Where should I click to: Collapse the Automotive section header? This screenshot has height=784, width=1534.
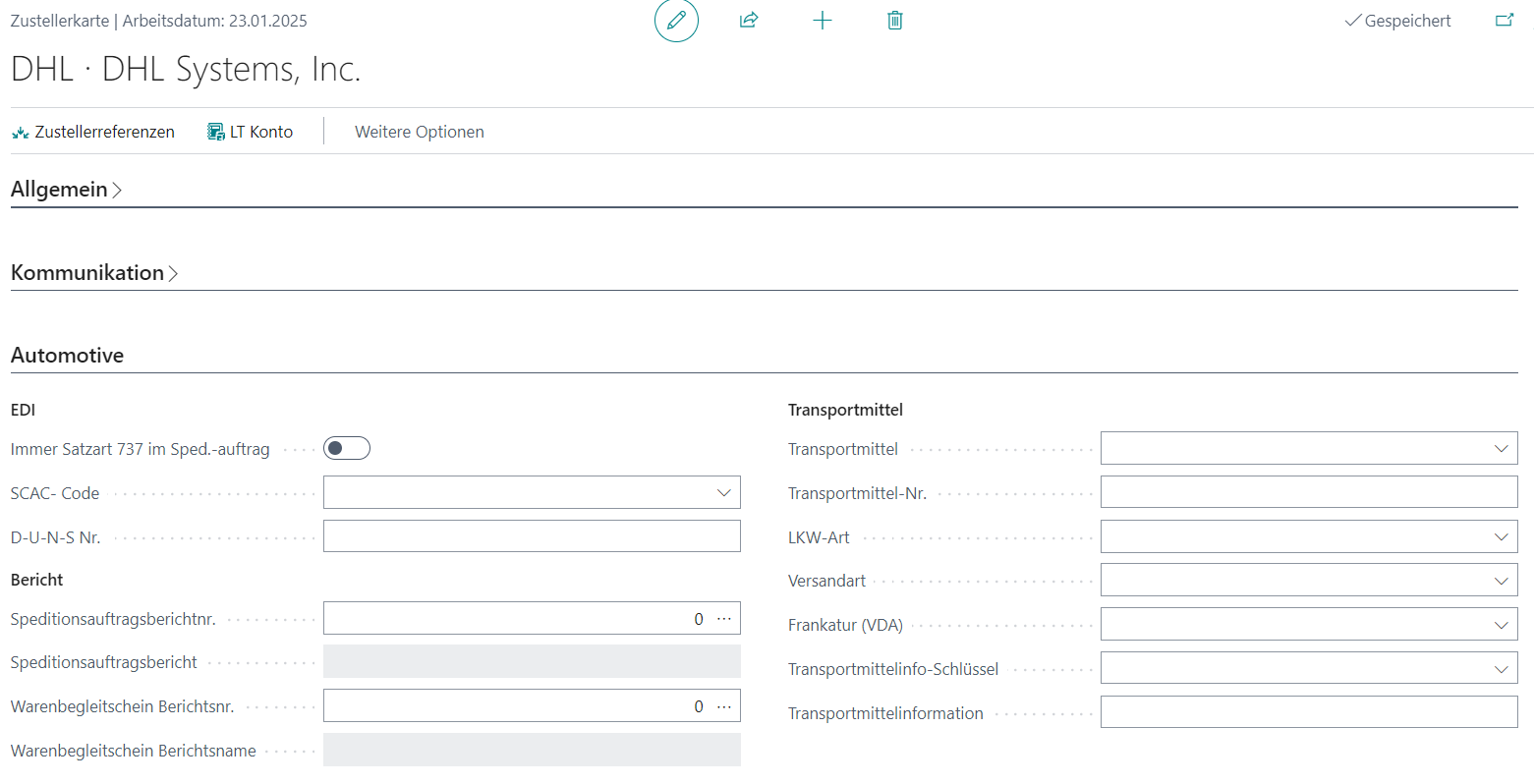click(67, 356)
